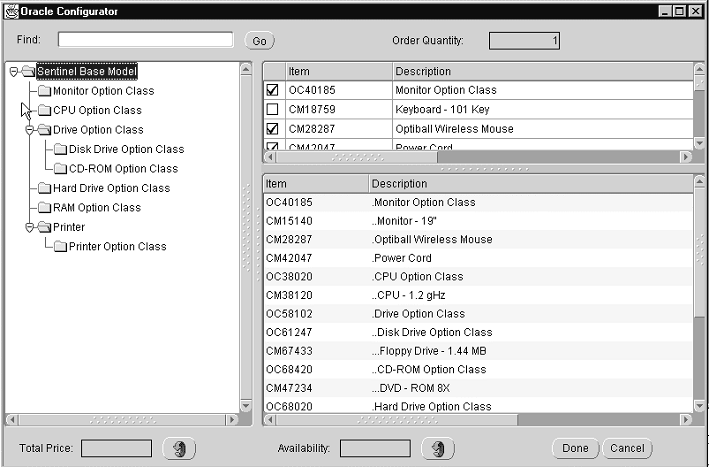
Task: Select Monitor Option Class label in the tree
Action: pyautogui.click(x=104, y=91)
